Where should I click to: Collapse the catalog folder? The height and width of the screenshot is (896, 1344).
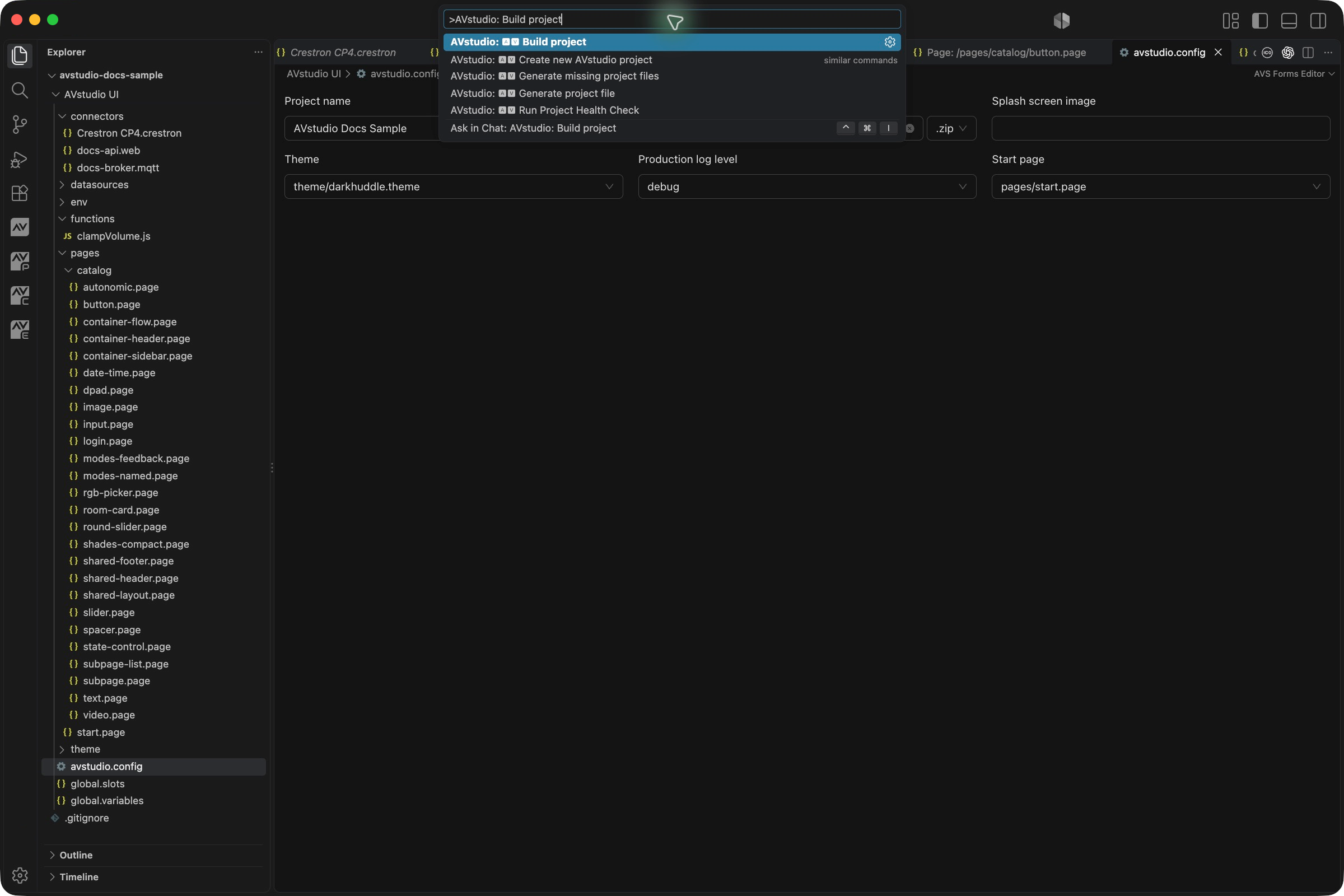click(x=94, y=270)
